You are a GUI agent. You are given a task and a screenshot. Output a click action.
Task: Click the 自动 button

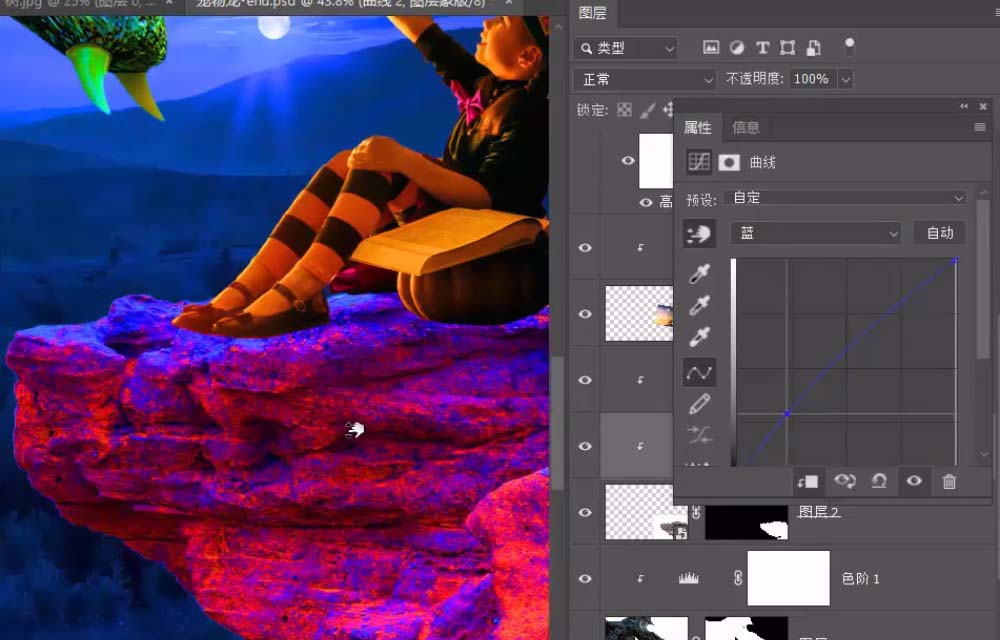click(x=939, y=233)
